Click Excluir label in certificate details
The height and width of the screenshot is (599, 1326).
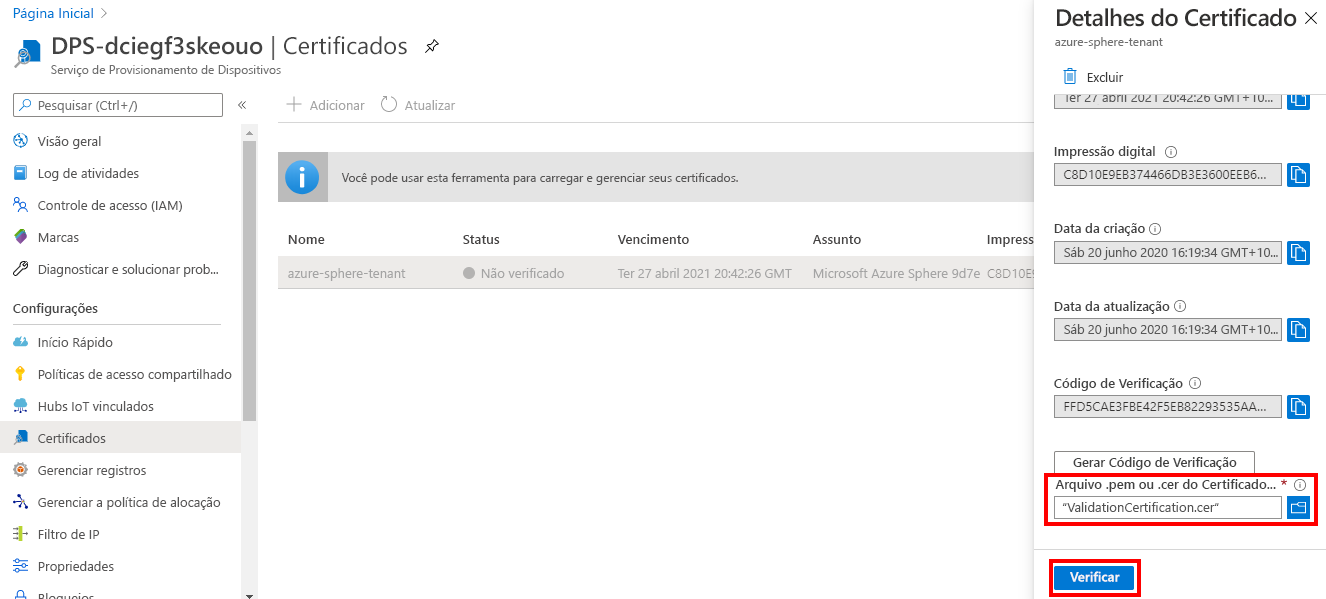tap(1105, 77)
